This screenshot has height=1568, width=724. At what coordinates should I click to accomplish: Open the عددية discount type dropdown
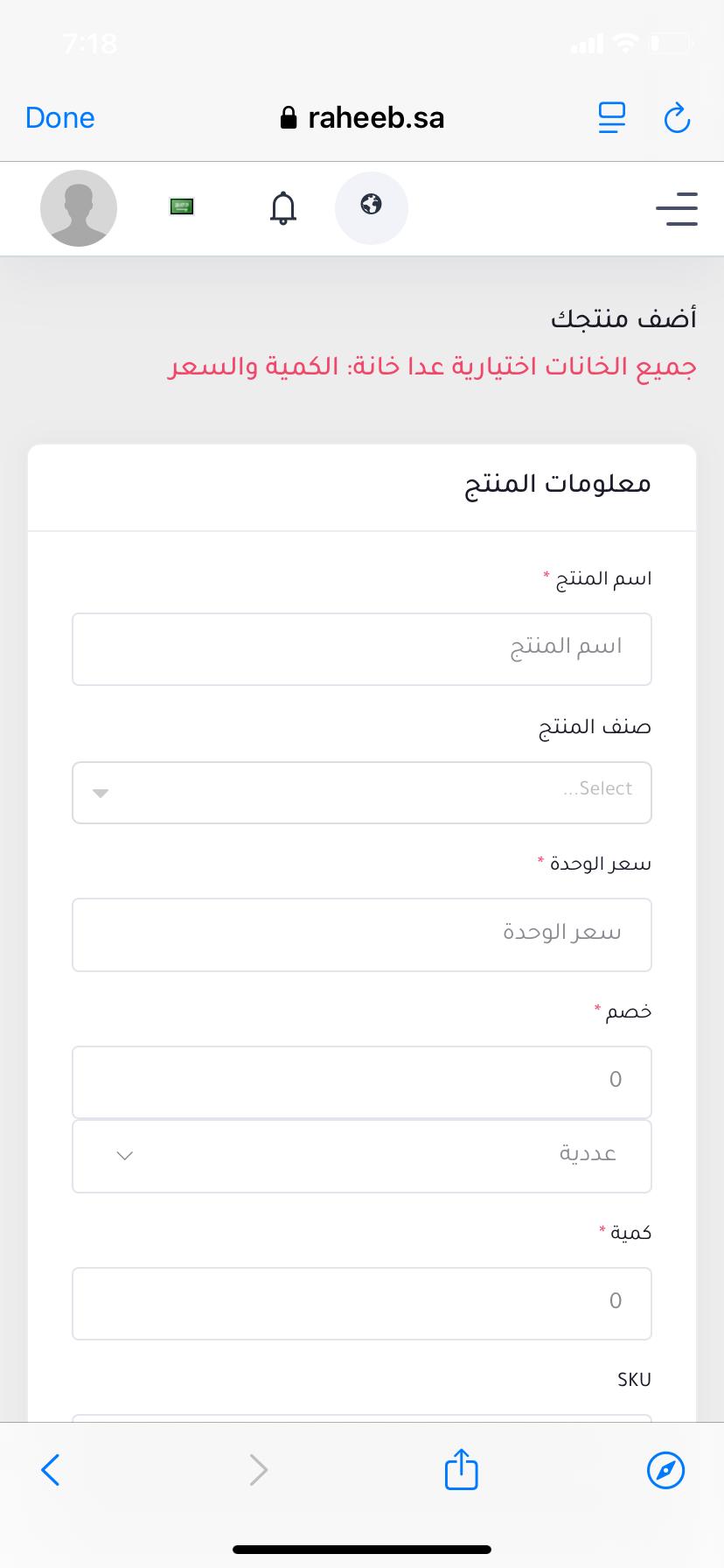pyautogui.click(x=362, y=1156)
